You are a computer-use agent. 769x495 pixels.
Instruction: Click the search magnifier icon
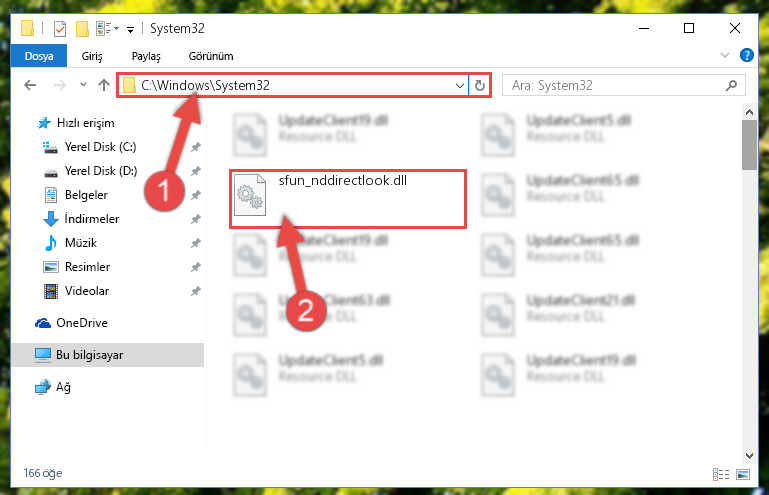tap(731, 85)
